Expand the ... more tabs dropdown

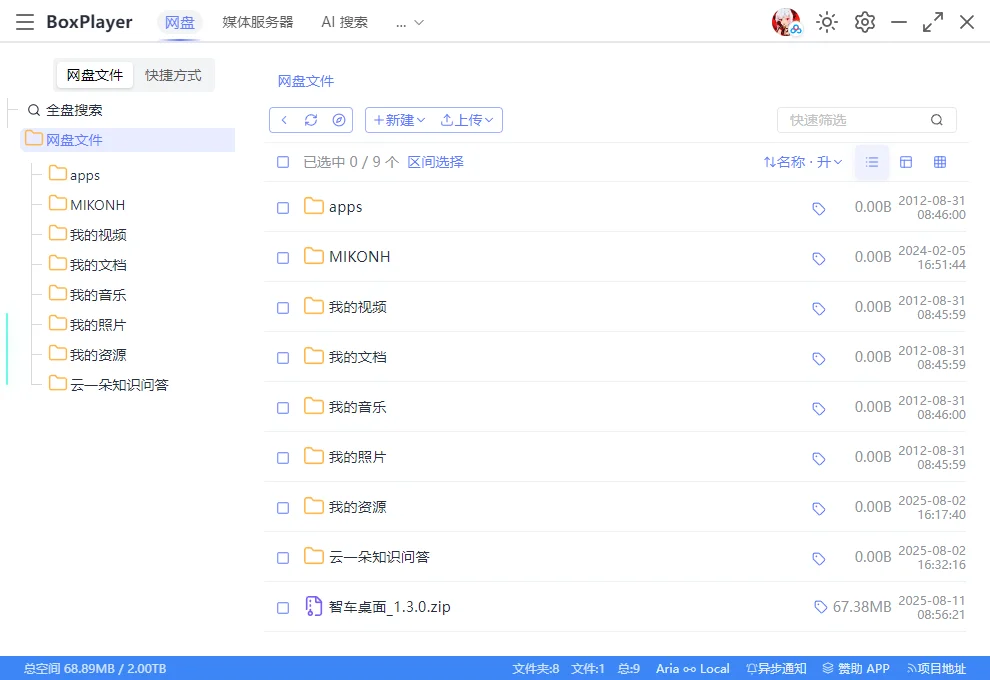[x=409, y=23]
